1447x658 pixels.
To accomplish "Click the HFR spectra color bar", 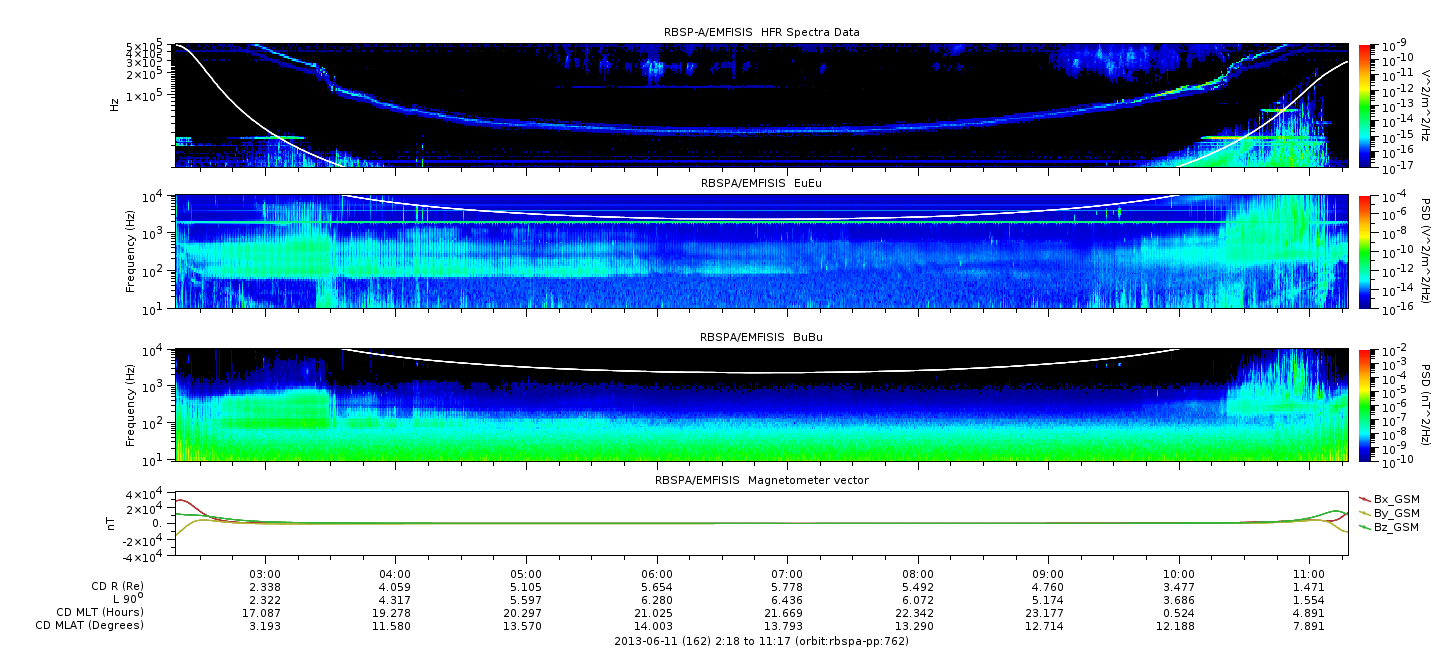I will click(x=1365, y=105).
